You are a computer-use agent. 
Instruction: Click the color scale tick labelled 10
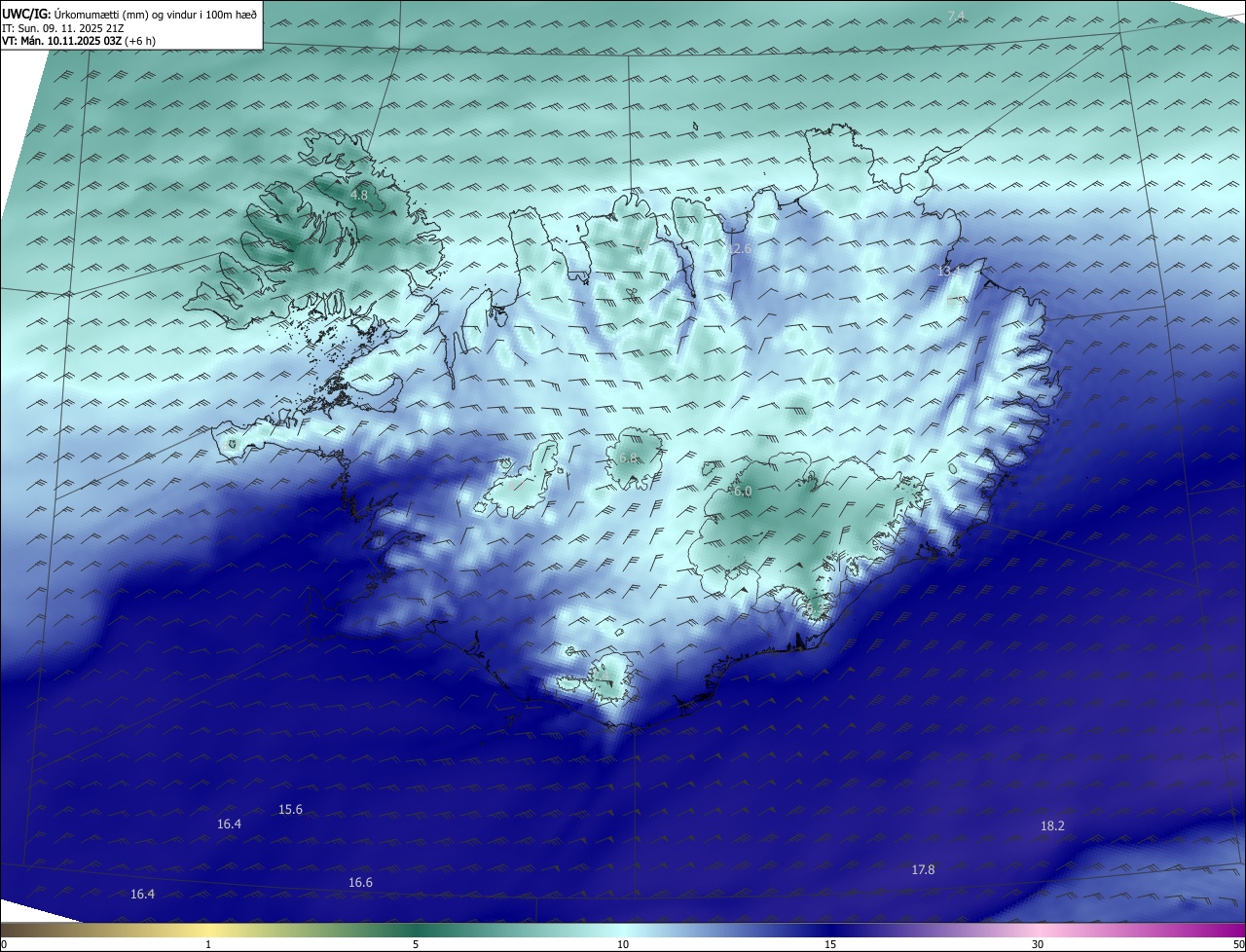point(623,944)
